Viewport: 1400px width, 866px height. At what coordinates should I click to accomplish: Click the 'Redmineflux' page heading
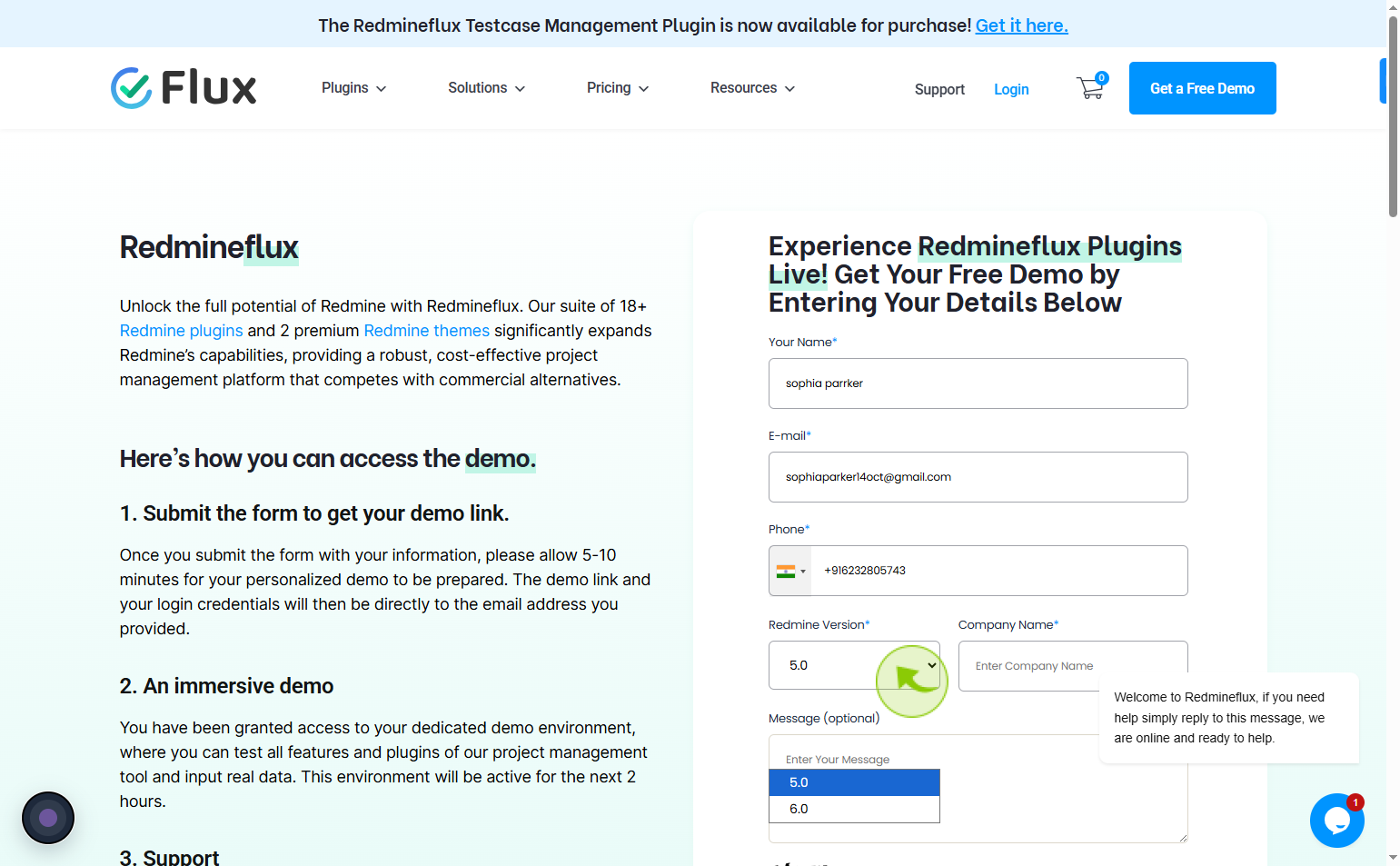209,247
